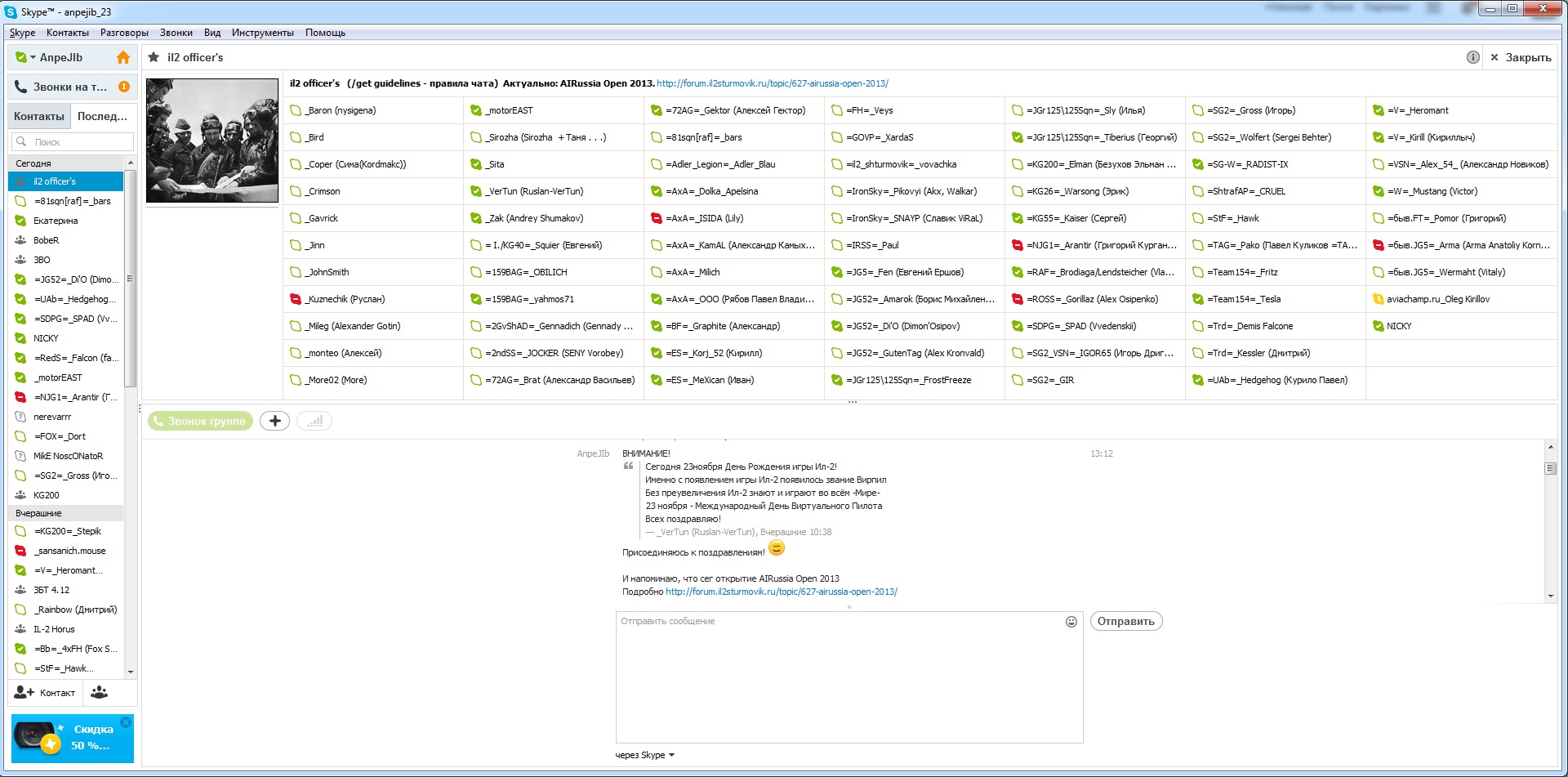Click the Поиск contact search field
This screenshot has height=777, width=1568.
point(73,142)
